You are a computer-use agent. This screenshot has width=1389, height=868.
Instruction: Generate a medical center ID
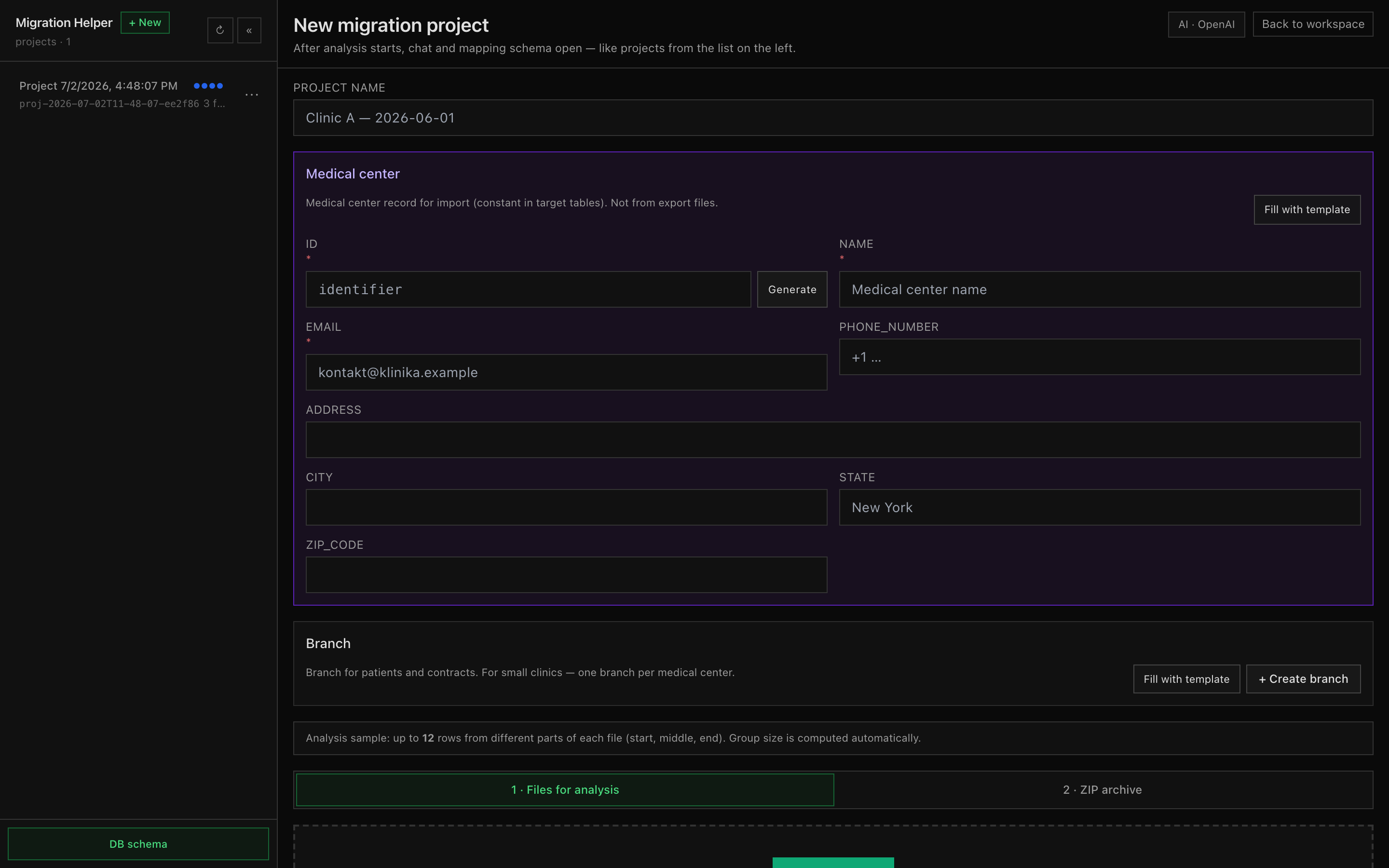(x=792, y=289)
